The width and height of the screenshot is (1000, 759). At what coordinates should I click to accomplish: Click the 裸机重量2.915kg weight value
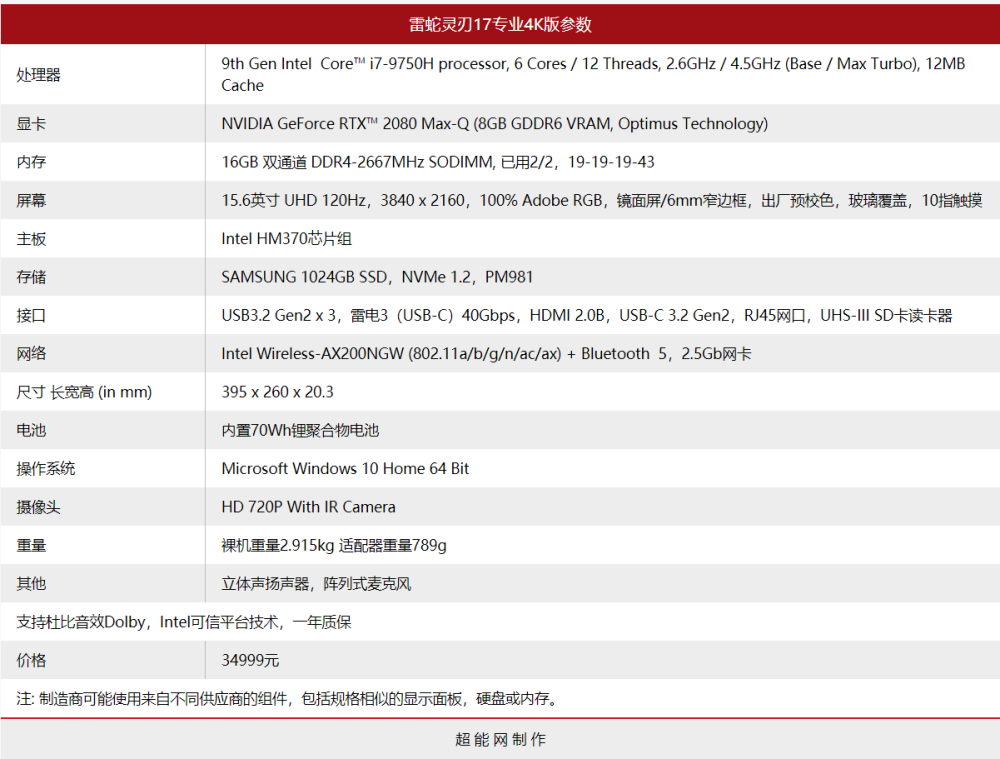click(x=334, y=545)
